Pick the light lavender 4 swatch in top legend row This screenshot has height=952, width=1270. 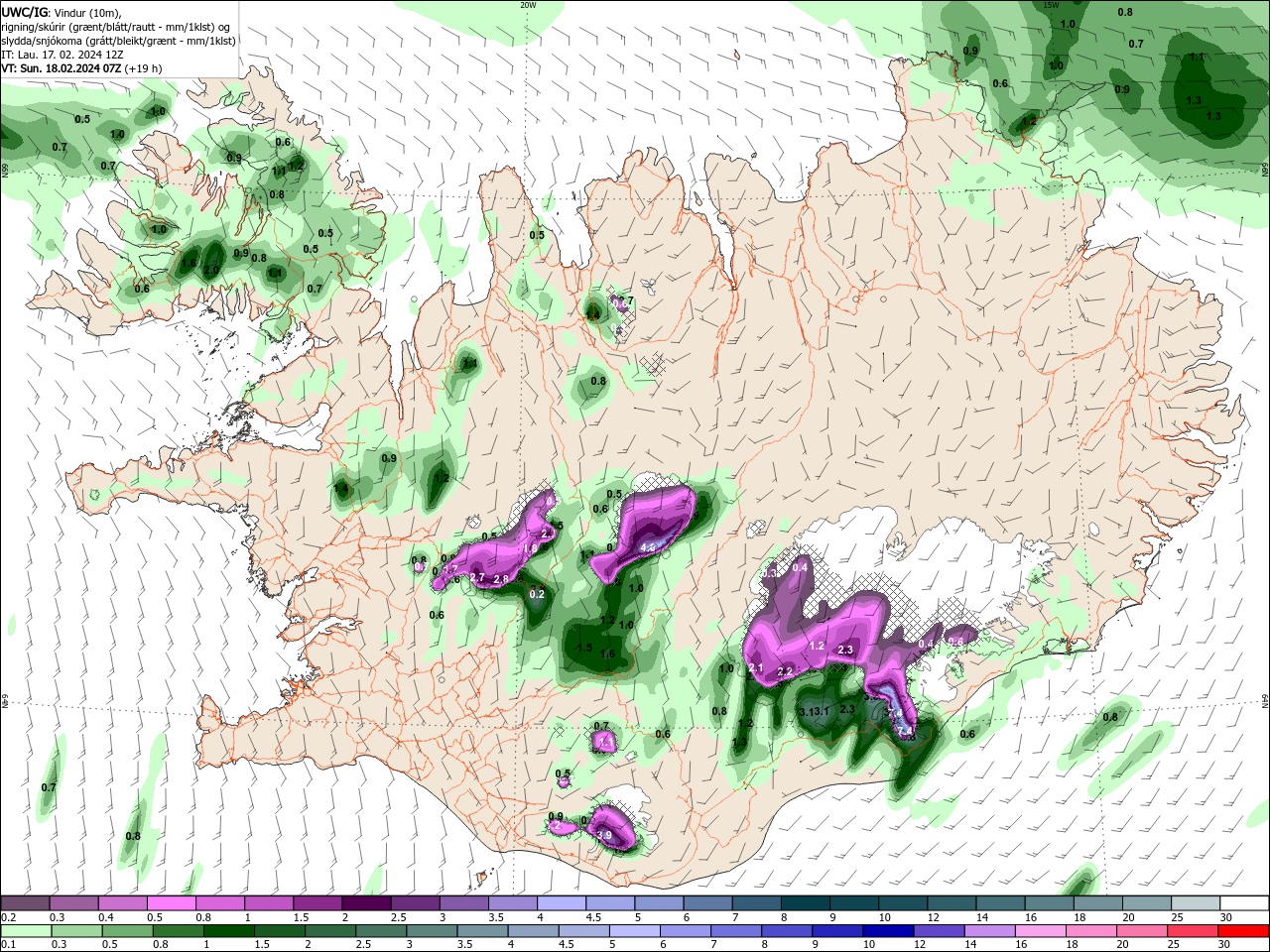pos(561,903)
